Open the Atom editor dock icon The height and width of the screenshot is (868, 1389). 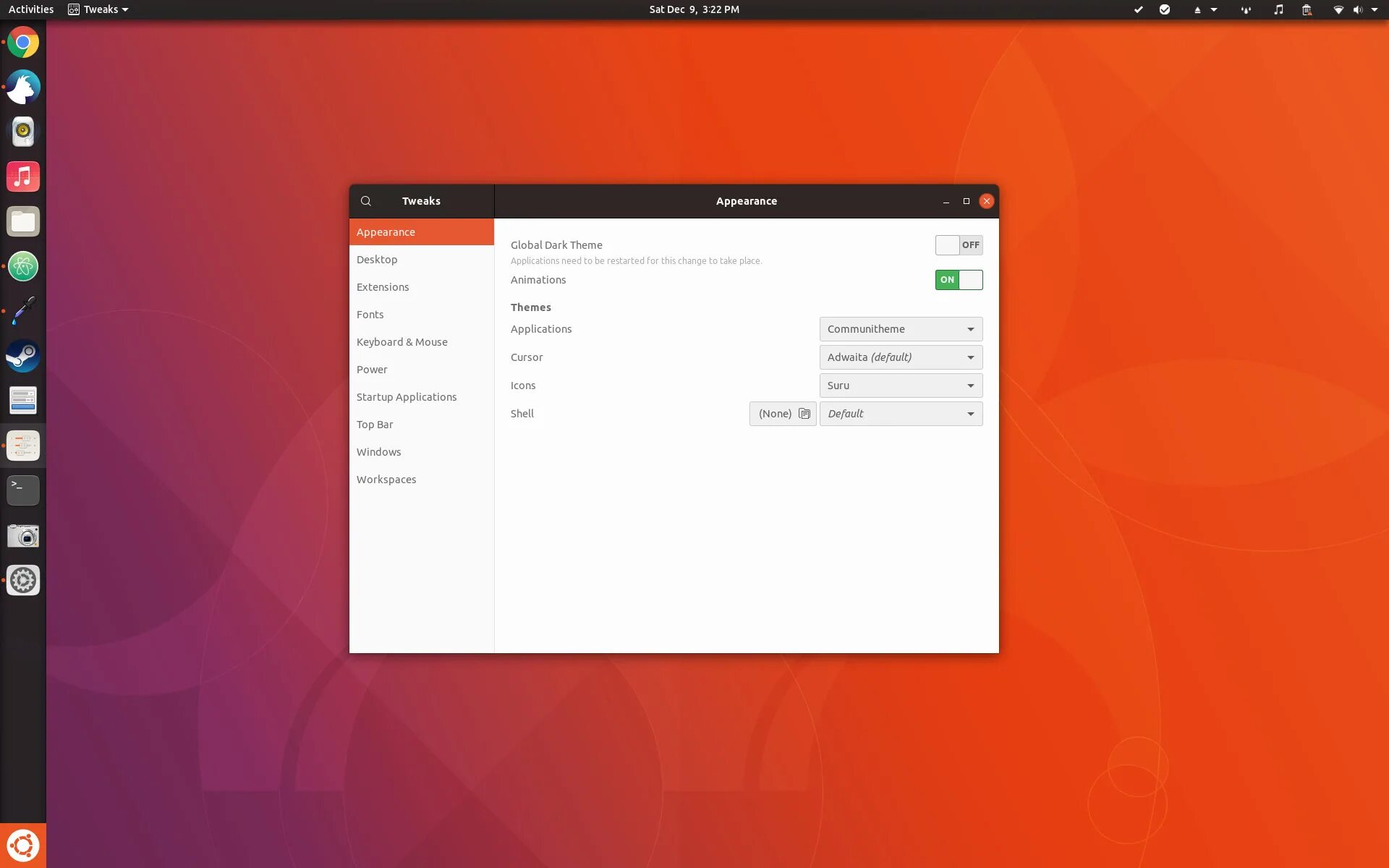tap(23, 266)
